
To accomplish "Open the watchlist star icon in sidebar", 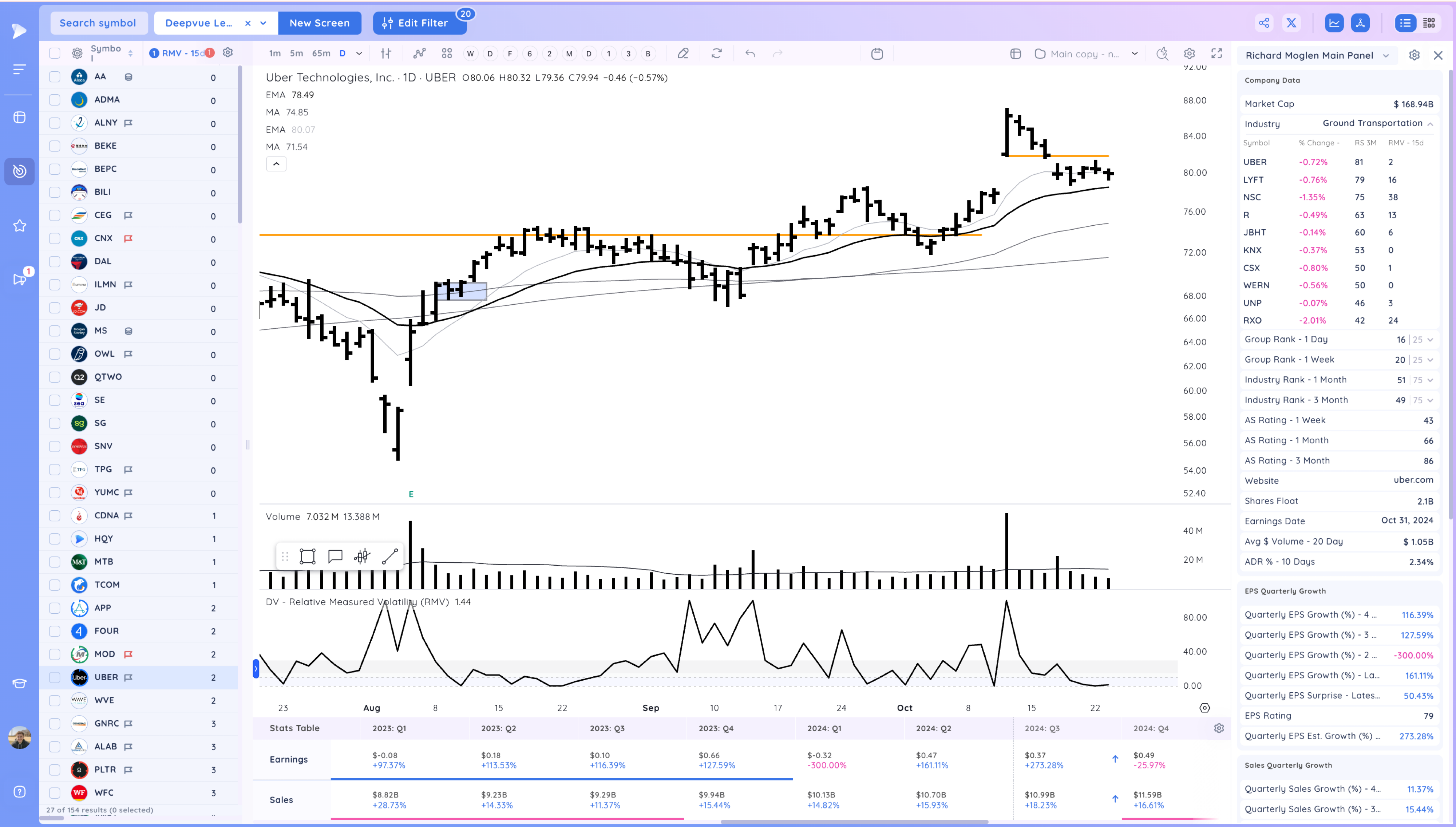I will coord(19,225).
